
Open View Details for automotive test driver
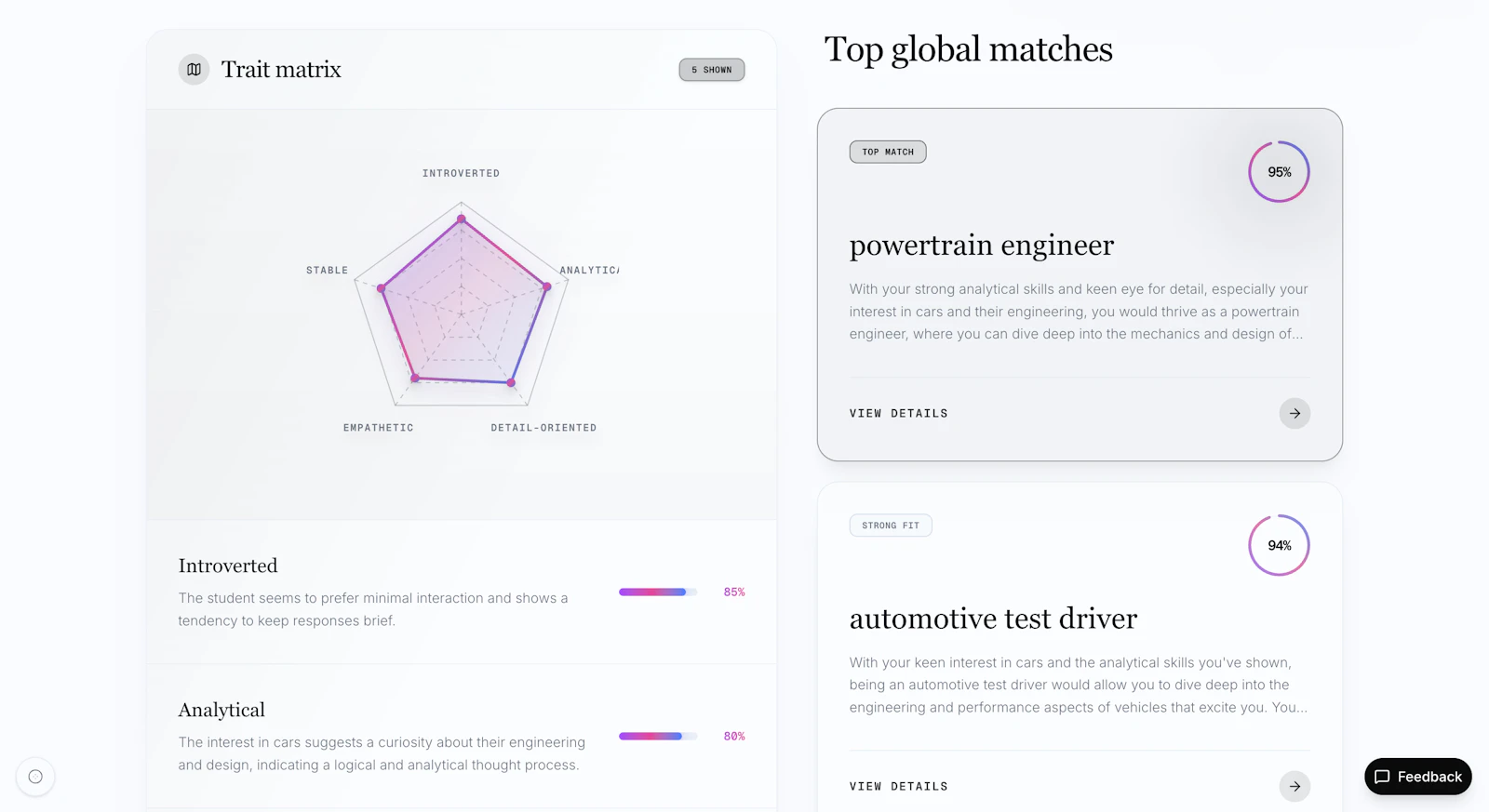tap(899, 786)
